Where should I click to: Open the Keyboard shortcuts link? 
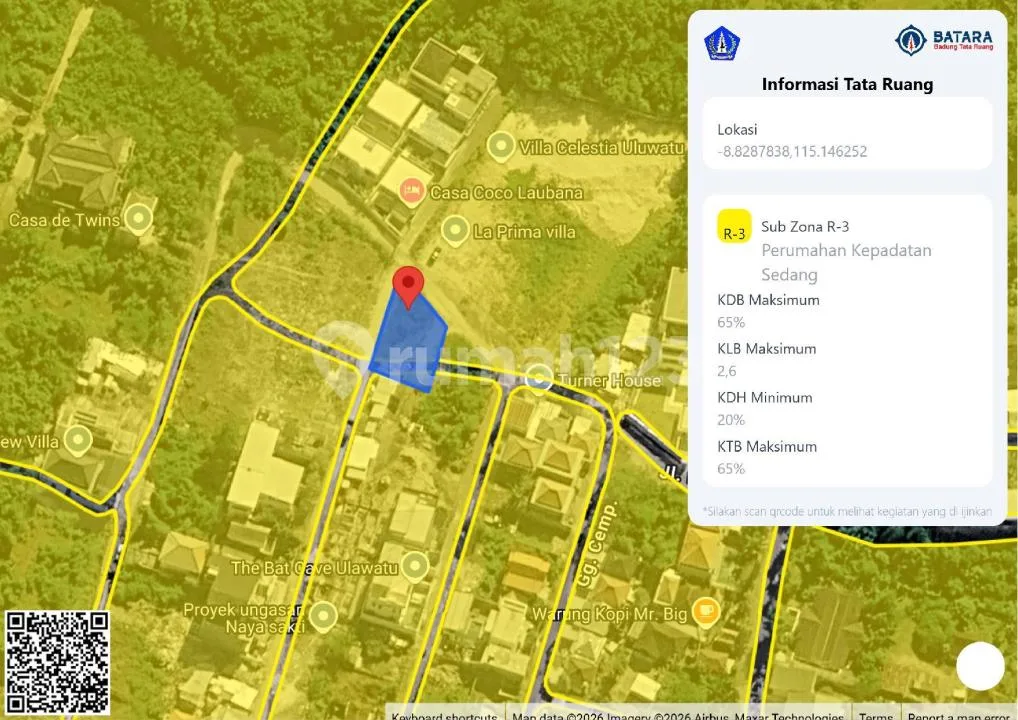coord(444,715)
